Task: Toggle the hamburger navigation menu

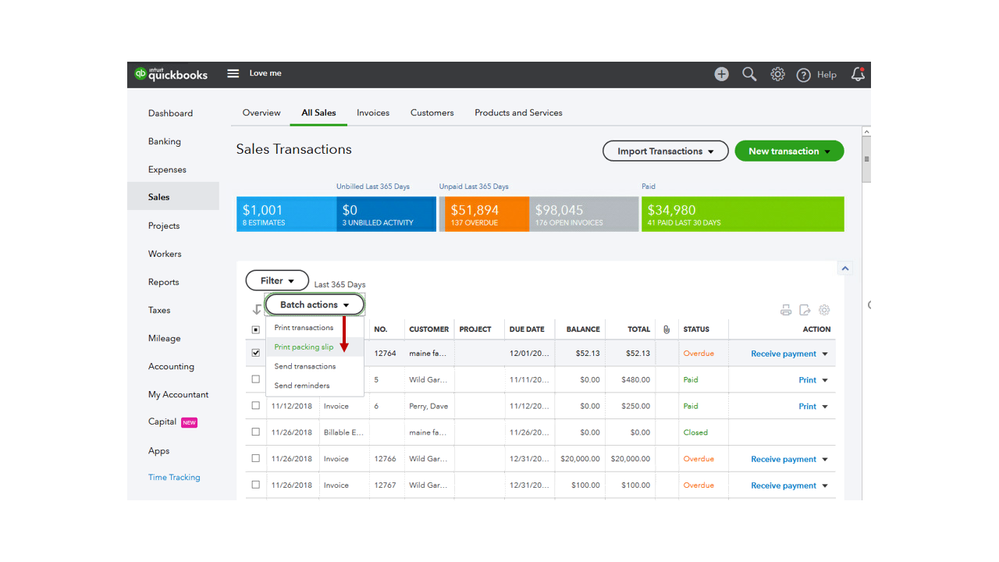Action: point(233,73)
